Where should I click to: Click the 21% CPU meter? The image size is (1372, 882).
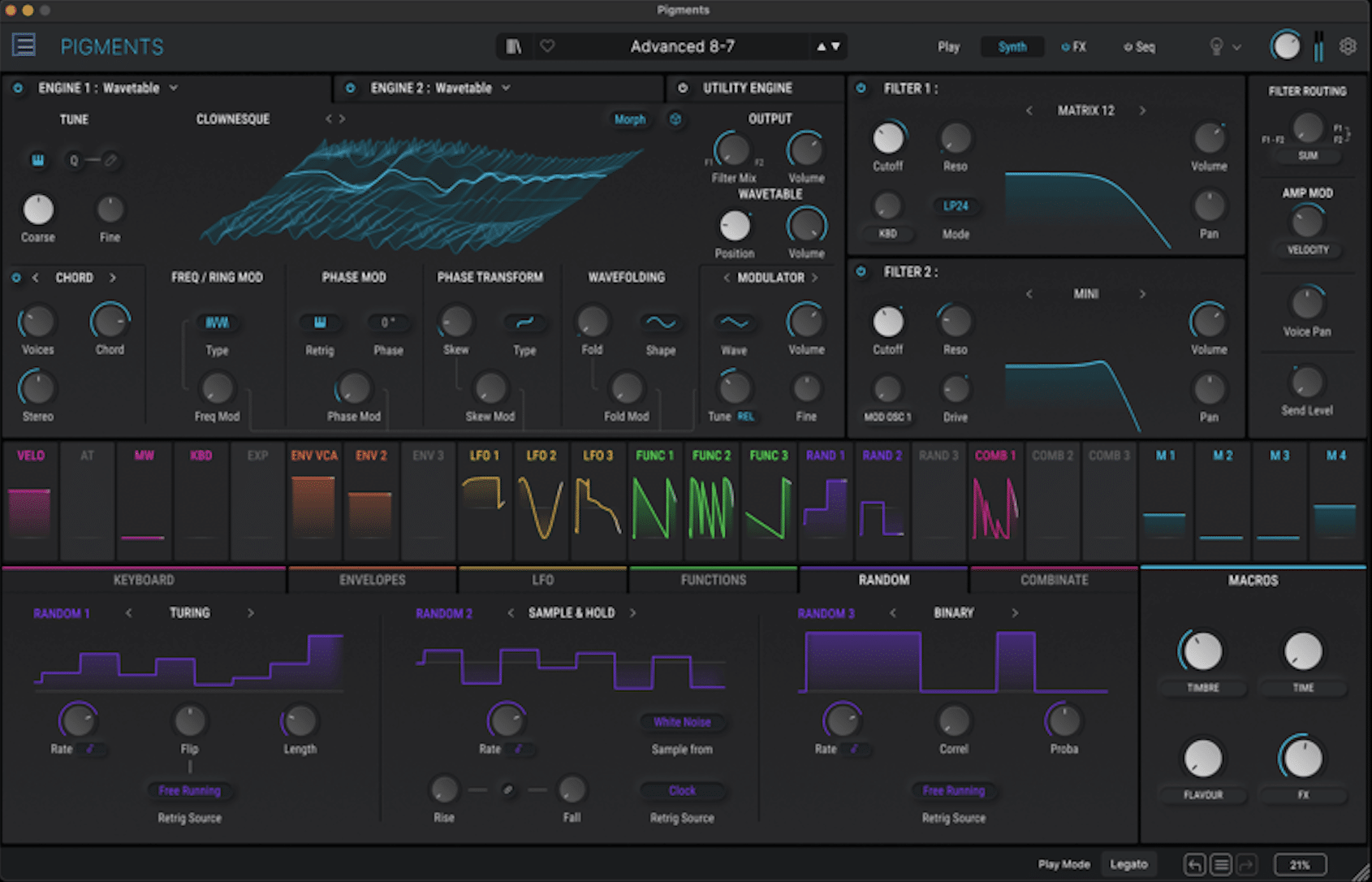click(1301, 864)
